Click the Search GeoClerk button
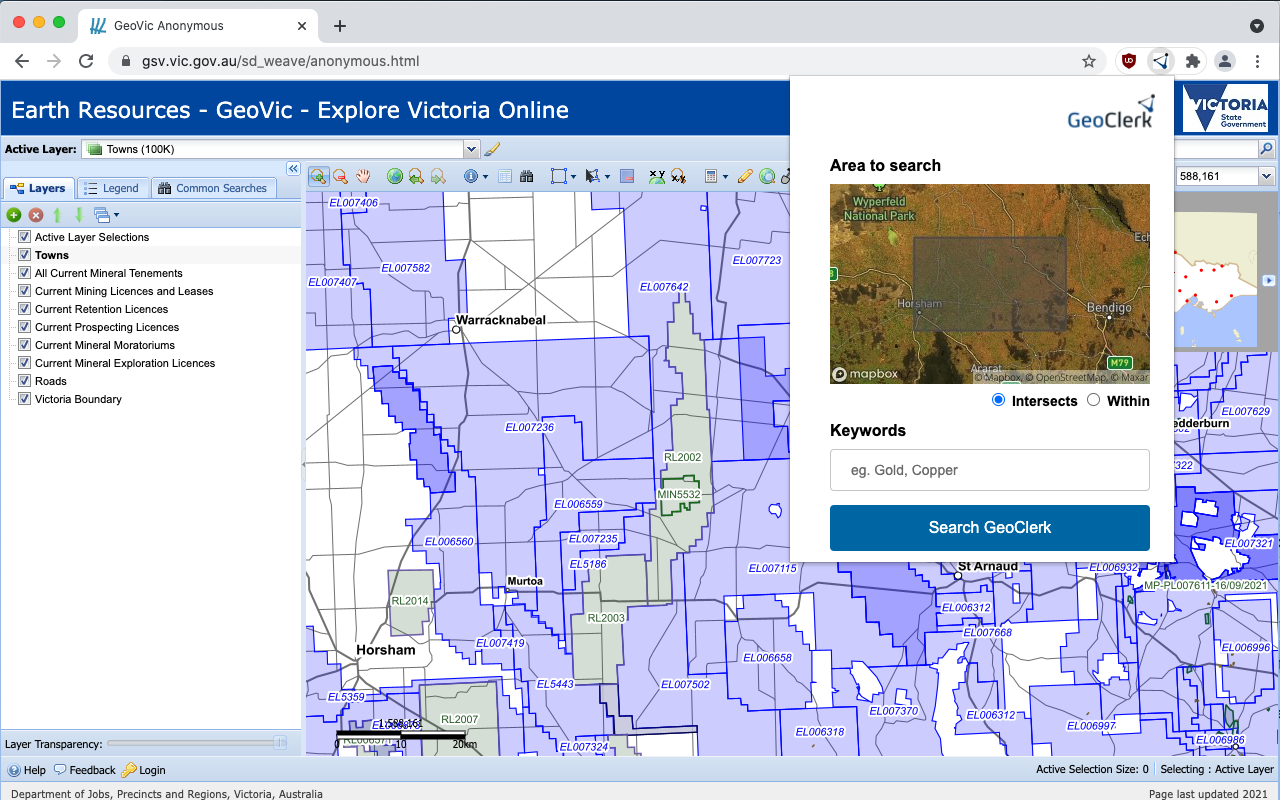 990,528
